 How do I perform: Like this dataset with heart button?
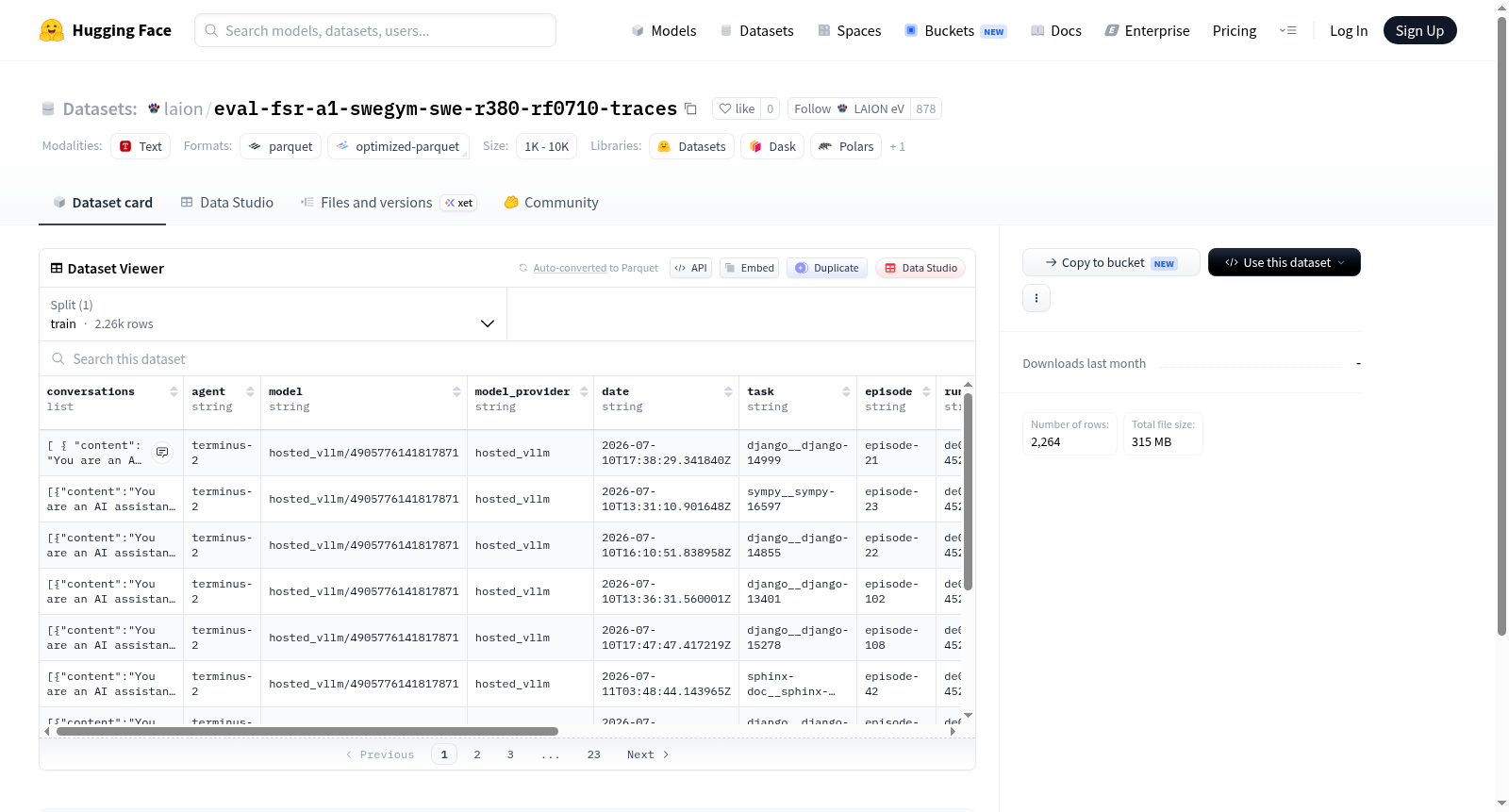pos(737,108)
